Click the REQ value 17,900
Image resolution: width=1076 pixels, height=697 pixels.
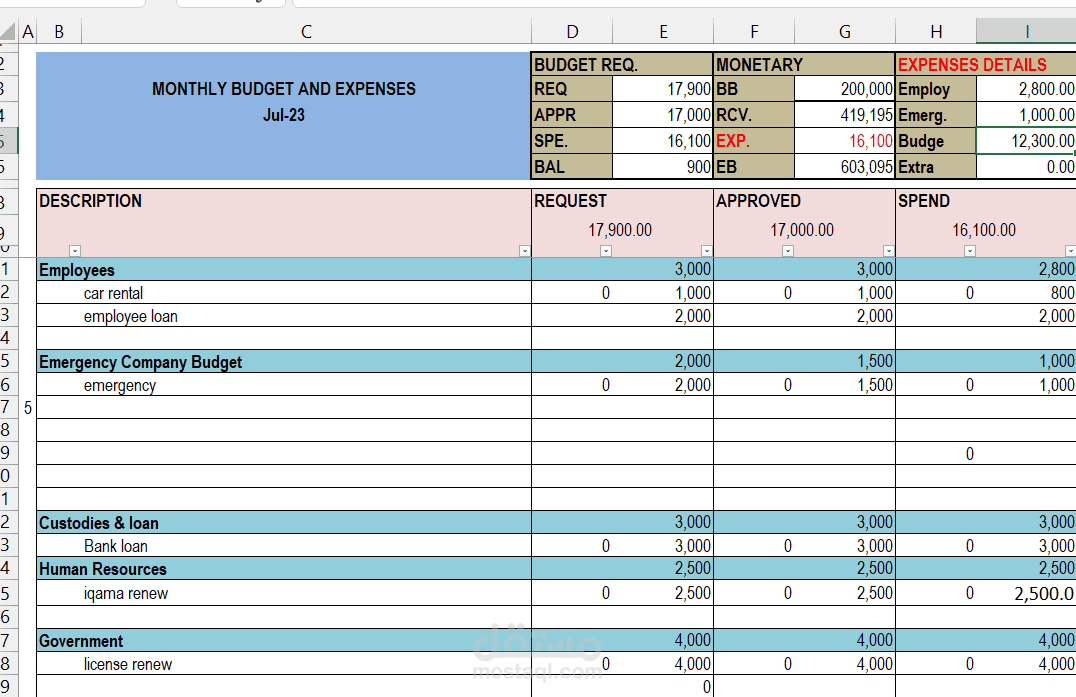(x=662, y=89)
